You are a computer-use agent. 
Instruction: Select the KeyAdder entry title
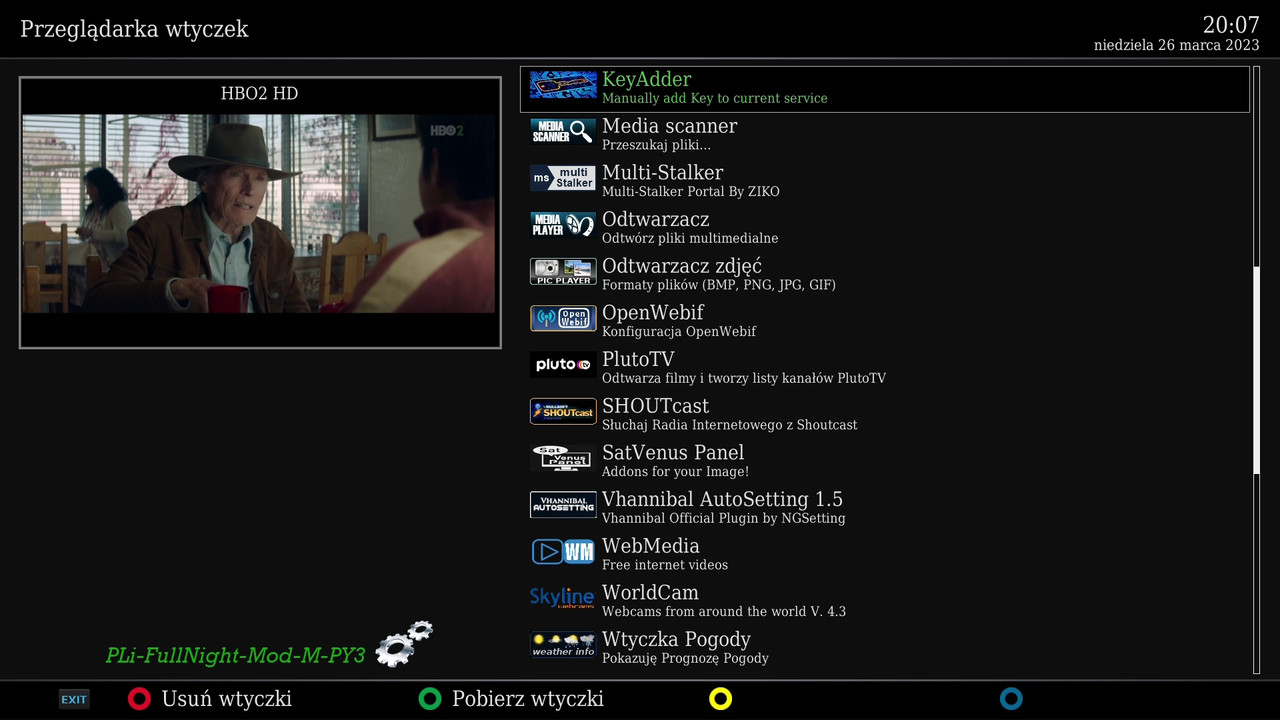click(x=646, y=80)
